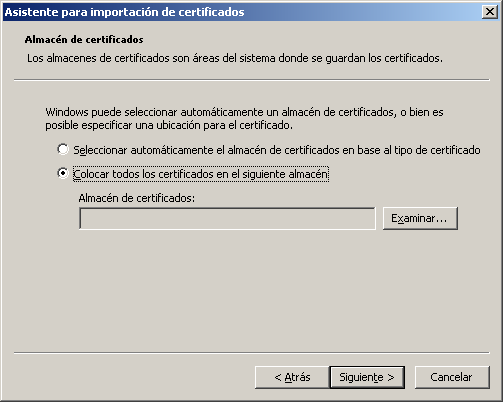Choose the 'Colocar todos los certificados' radio button

pos(63,173)
